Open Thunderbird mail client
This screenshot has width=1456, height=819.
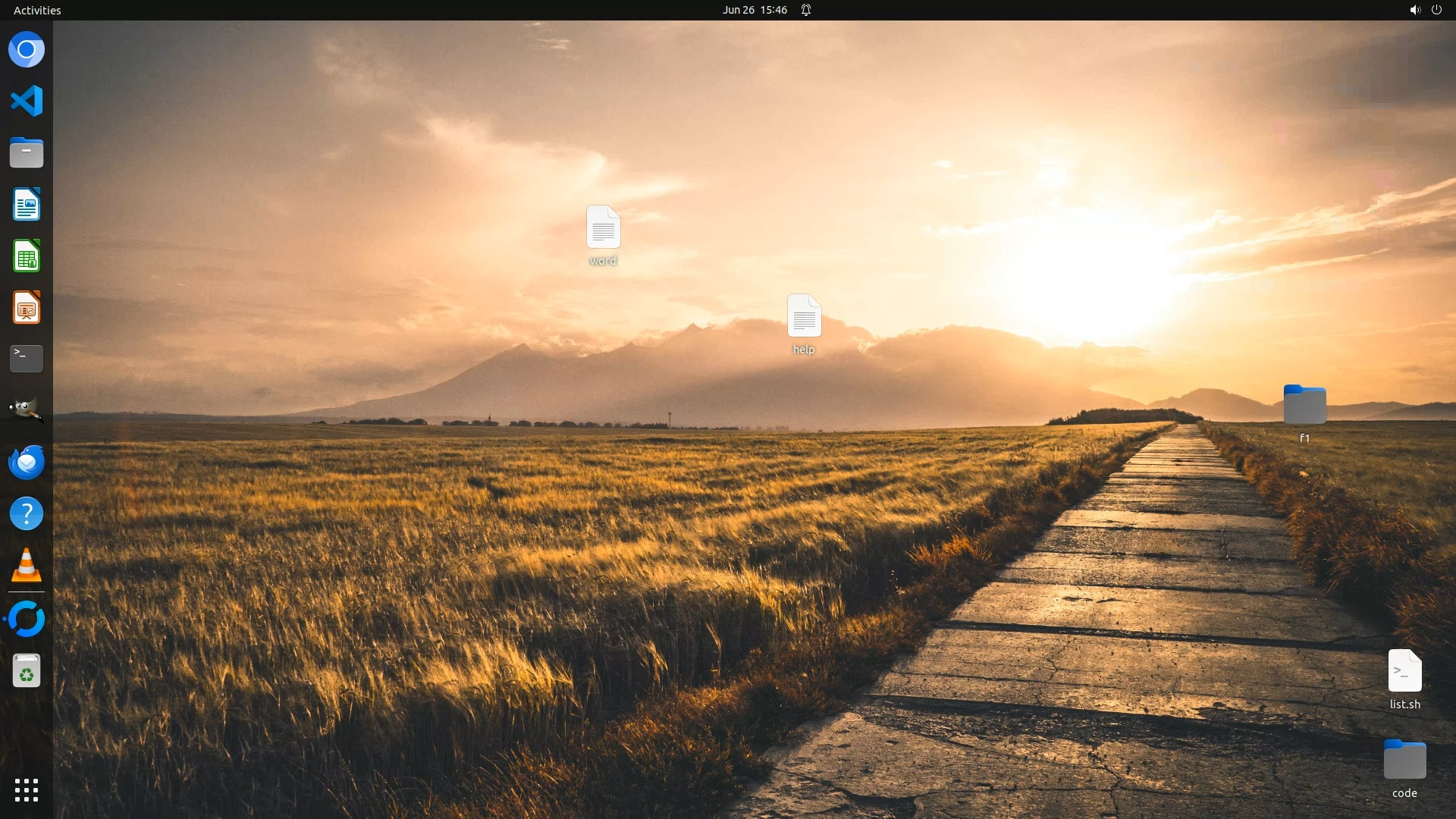(x=27, y=462)
